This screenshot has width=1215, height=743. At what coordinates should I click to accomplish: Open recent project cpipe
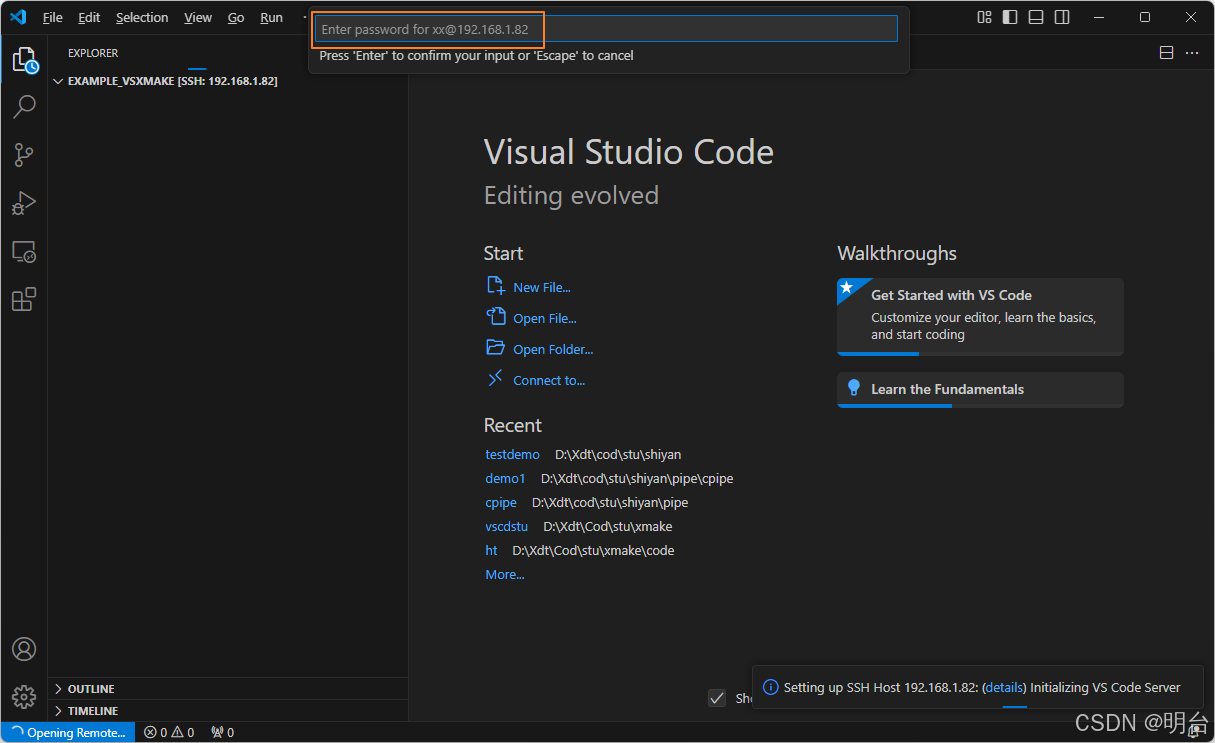point(501,502)
